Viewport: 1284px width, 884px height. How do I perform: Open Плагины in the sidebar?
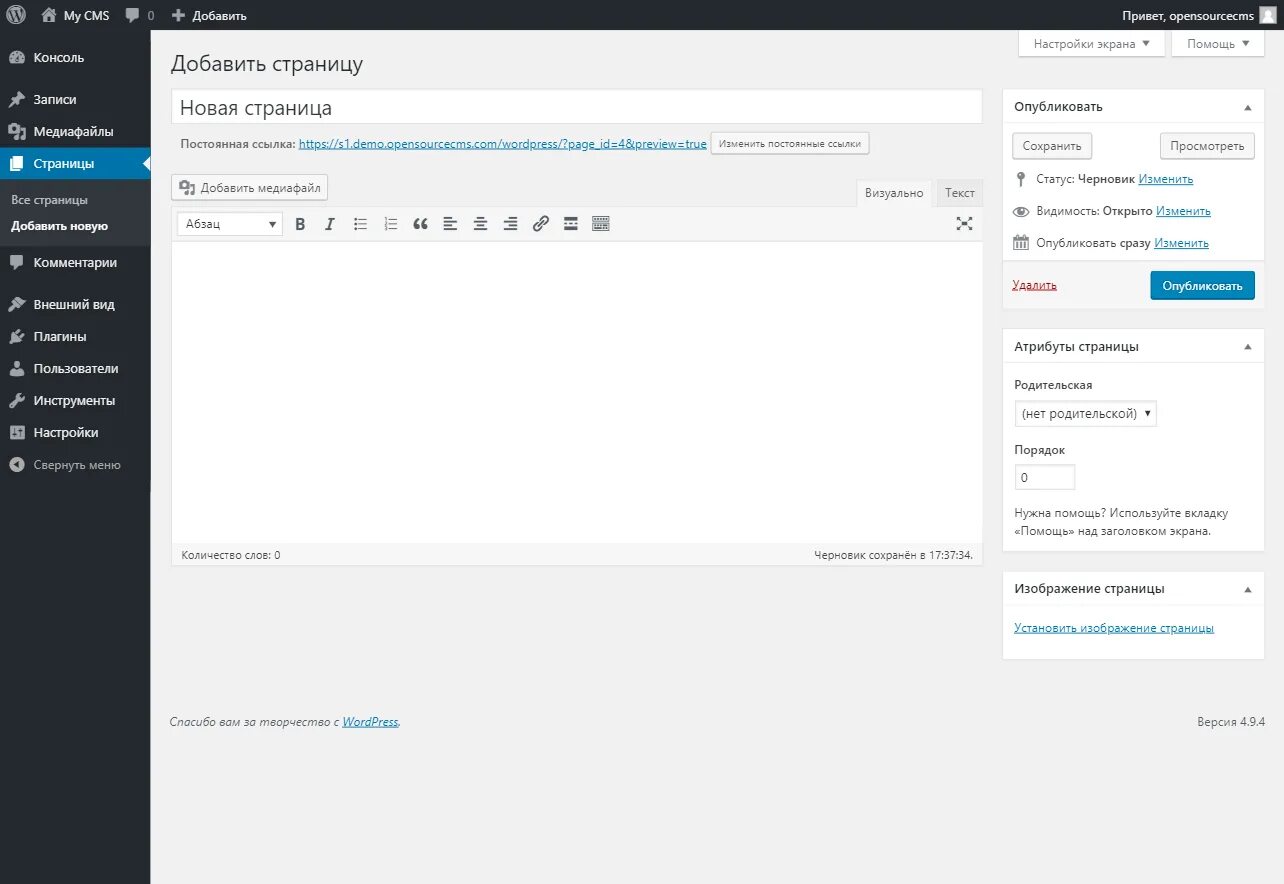75,336
